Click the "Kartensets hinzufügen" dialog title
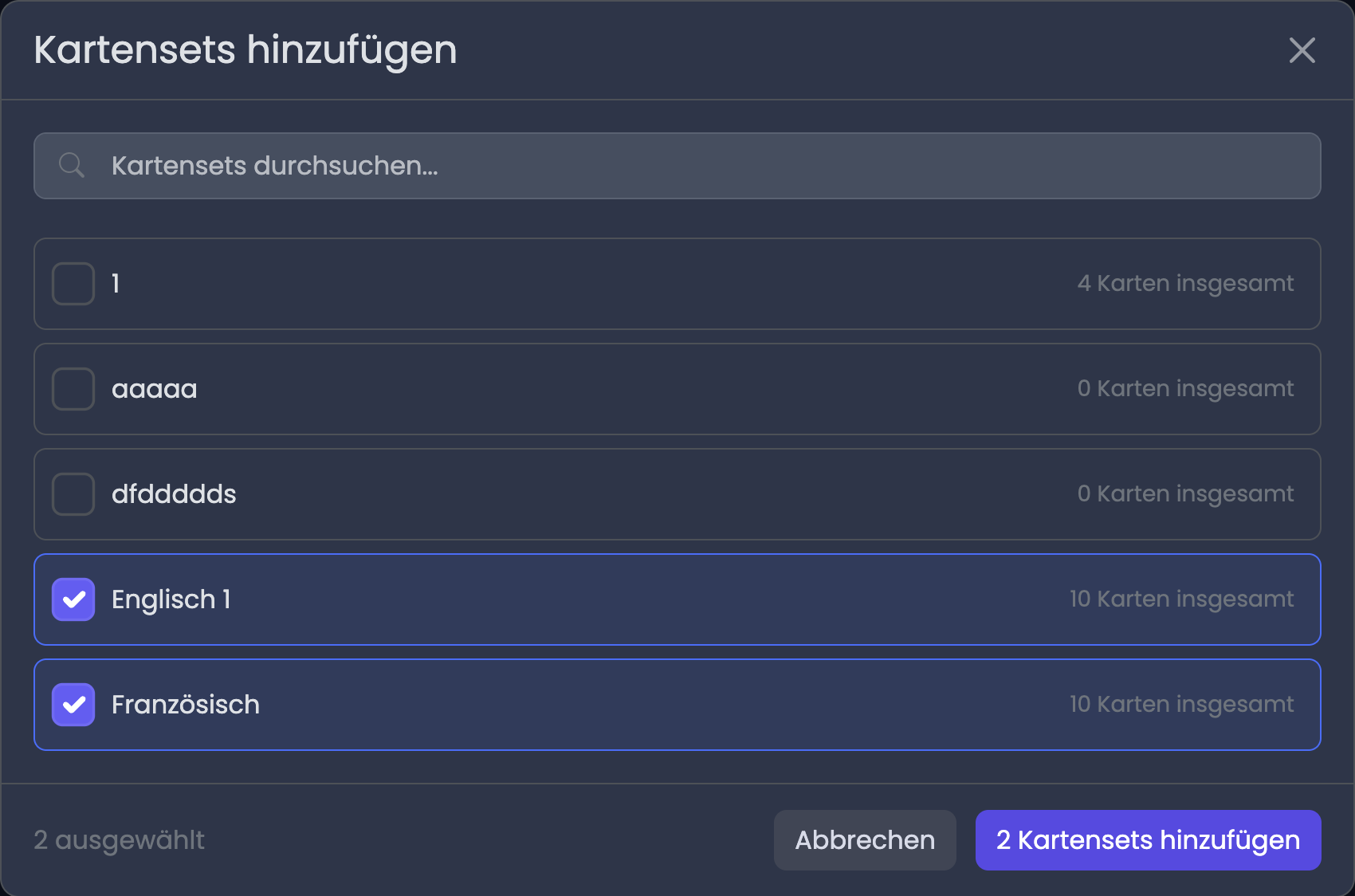Image resolution: width=1355 pixels, height=896 pixels. pyautogui.click(x=245, y=50)
